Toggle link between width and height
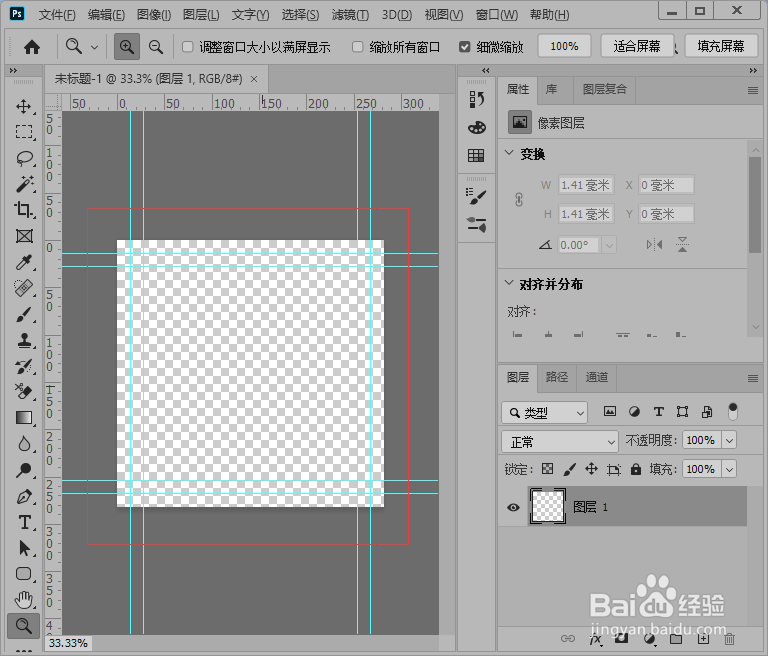 tap(519, 199)
